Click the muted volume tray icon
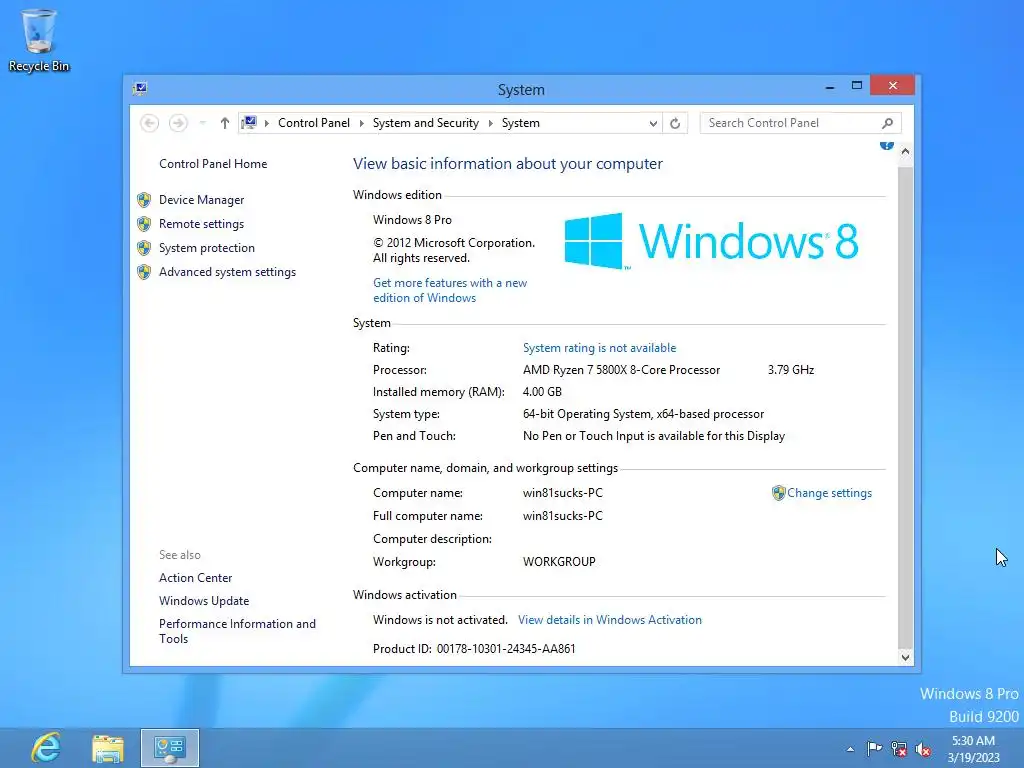Image resolution: width=1024 pixels, height=768 pixels. point(923,749)
